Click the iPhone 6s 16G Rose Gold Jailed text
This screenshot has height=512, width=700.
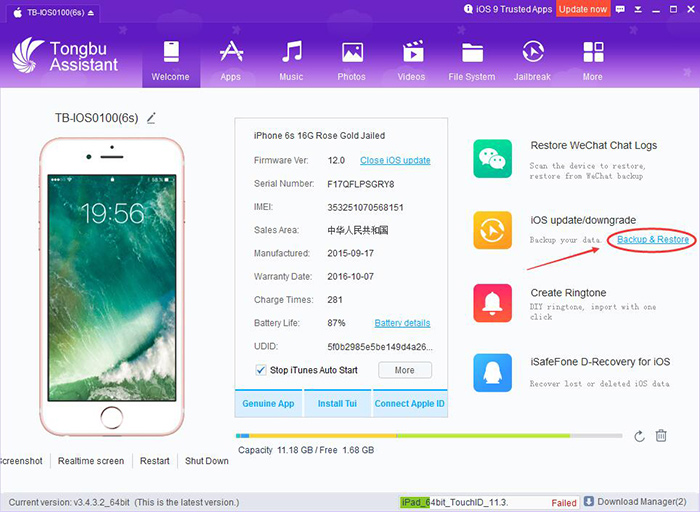[319, 136]
